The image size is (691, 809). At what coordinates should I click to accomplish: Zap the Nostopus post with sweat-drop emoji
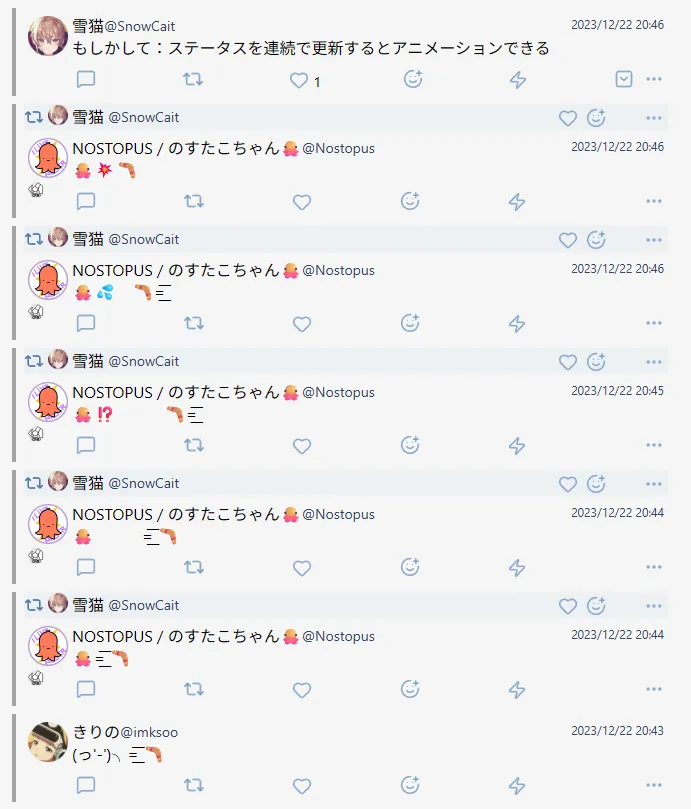(x=517, y=323)
